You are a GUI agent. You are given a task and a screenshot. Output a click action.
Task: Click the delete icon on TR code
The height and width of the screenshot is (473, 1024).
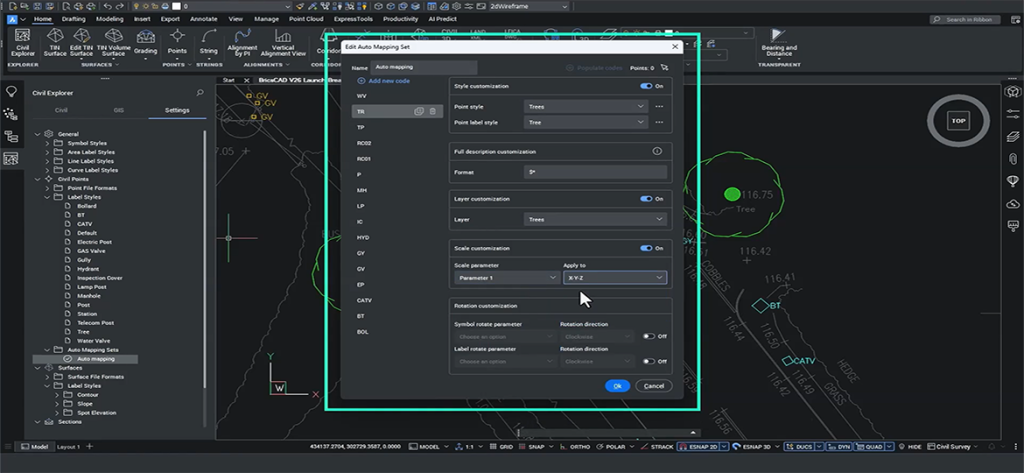point(433,111)
